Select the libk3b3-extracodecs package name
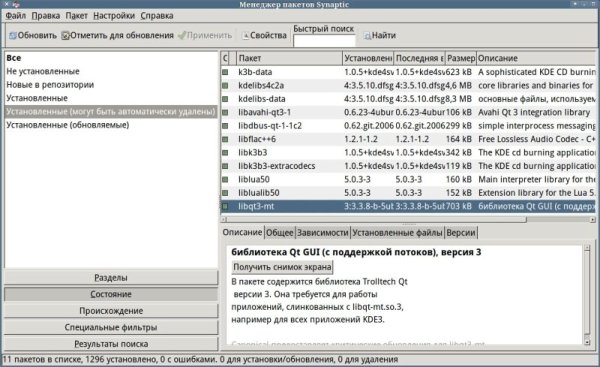 coord(277,166)
